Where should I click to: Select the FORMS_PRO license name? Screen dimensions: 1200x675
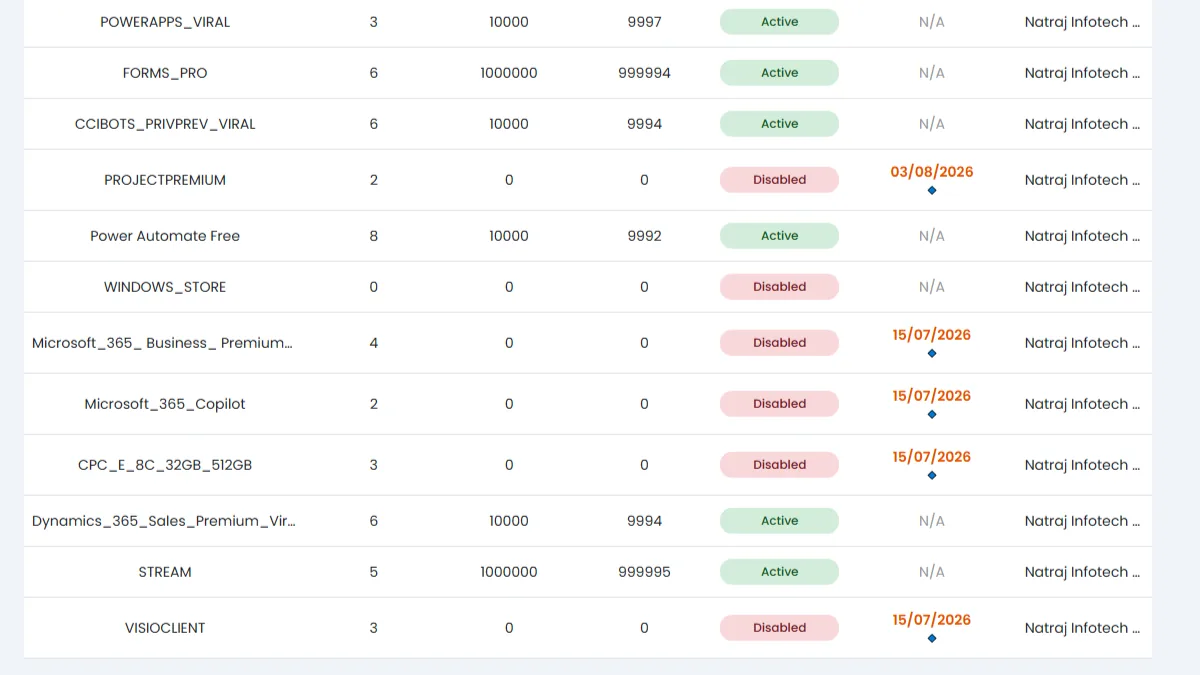165,73
